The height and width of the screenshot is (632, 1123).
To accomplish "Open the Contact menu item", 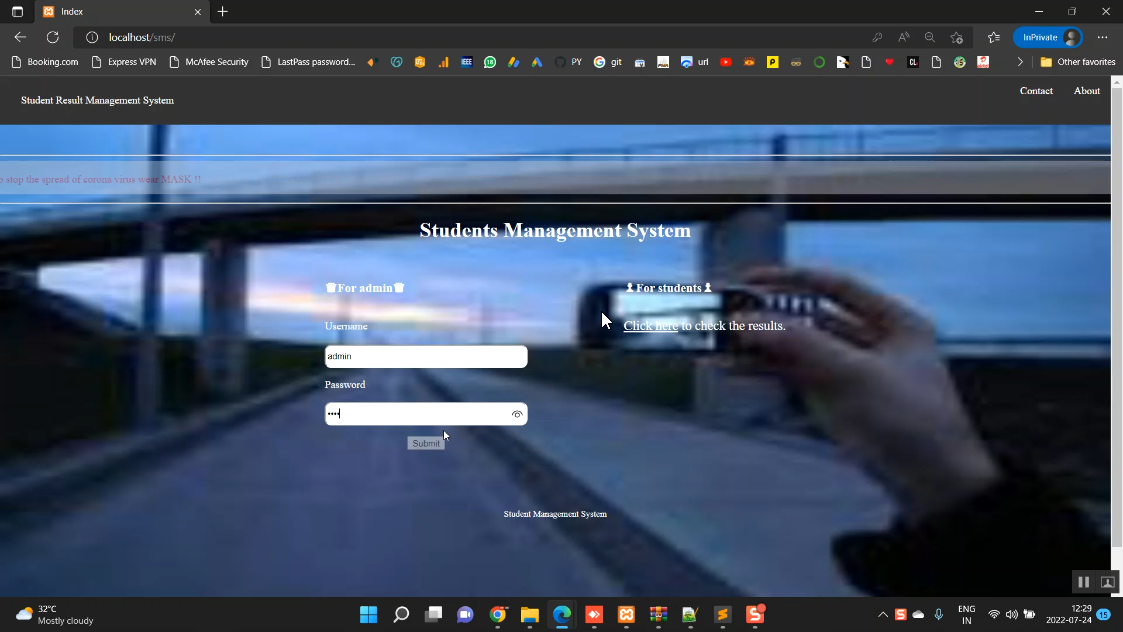I will 1036,91.
